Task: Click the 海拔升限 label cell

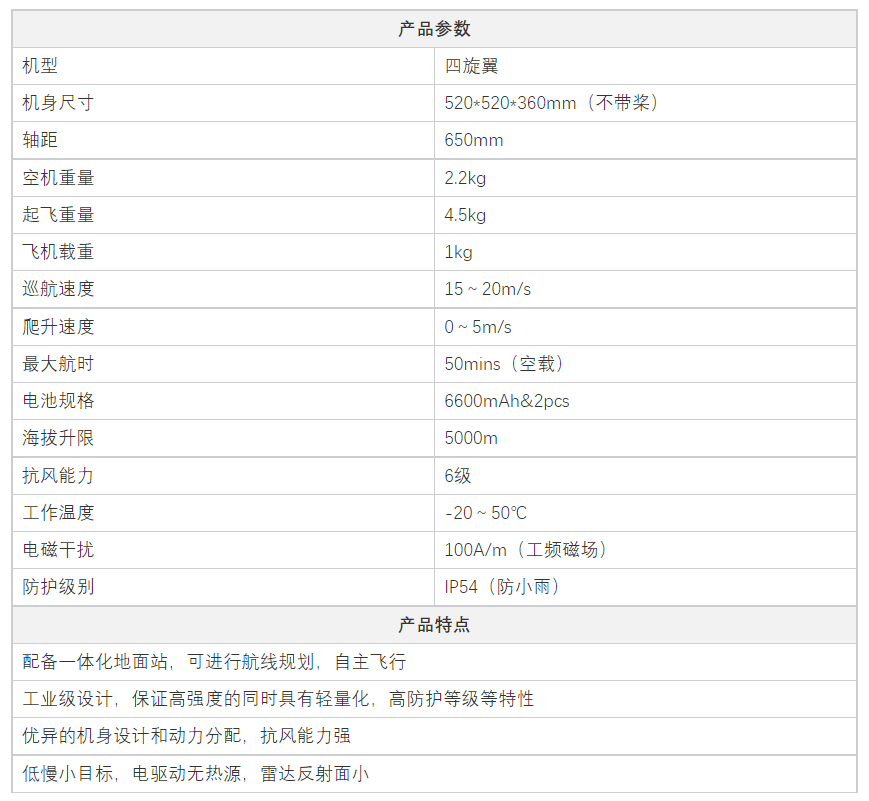Action: point(58,438)
